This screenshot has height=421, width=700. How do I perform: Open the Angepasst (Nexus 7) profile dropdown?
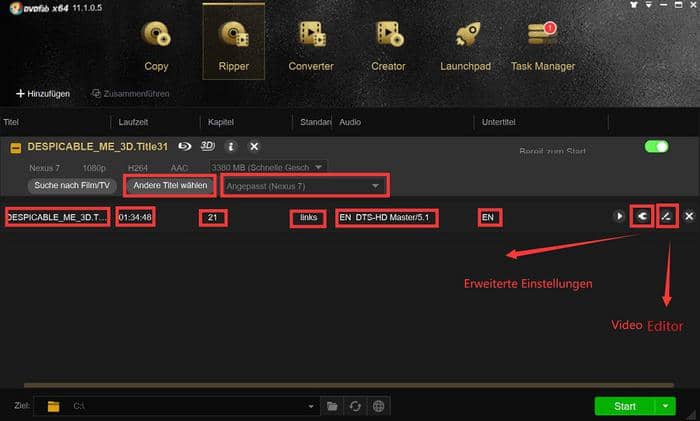304,186
